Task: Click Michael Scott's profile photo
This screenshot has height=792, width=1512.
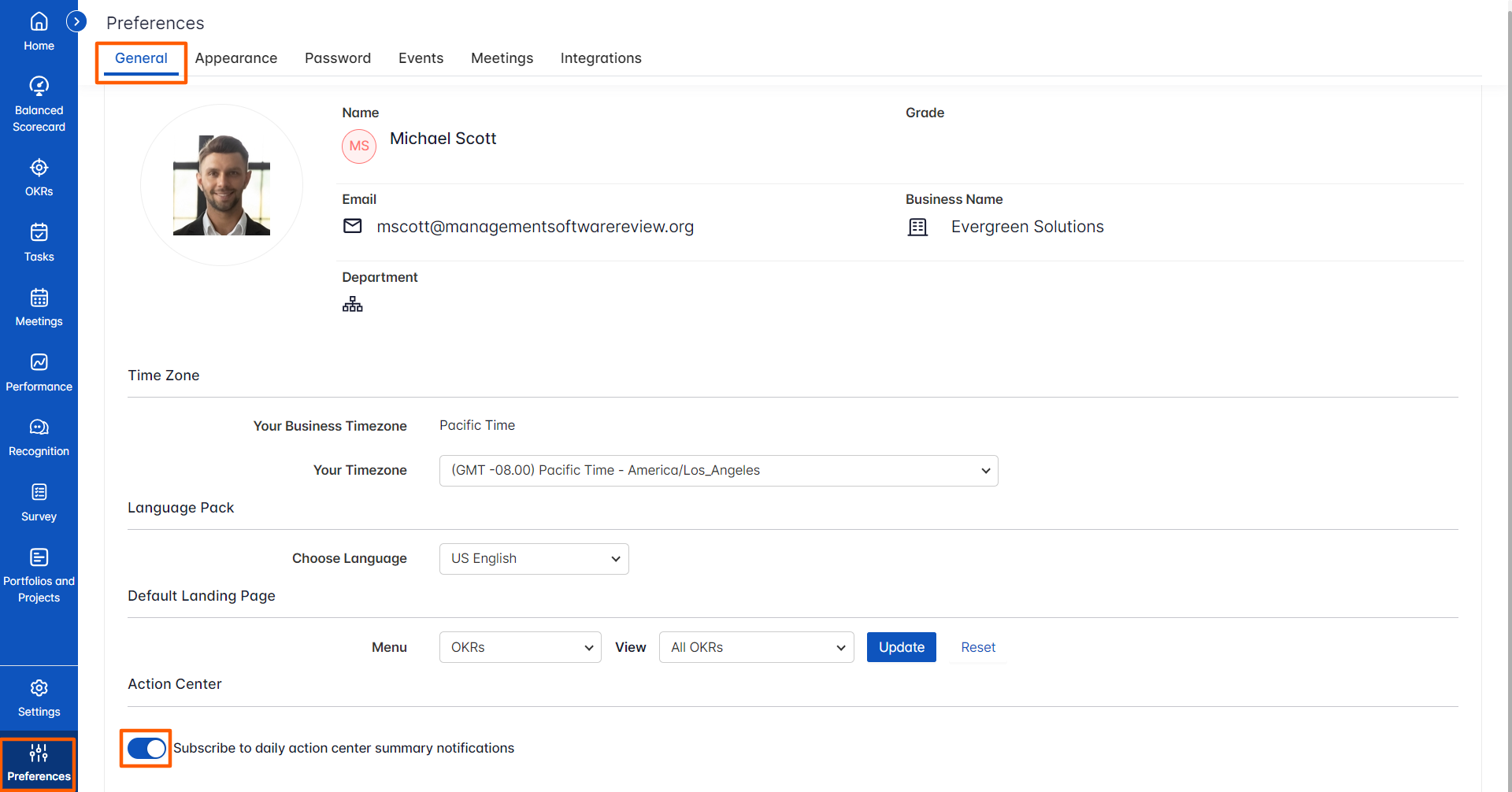Action: [x=221, y=185]
